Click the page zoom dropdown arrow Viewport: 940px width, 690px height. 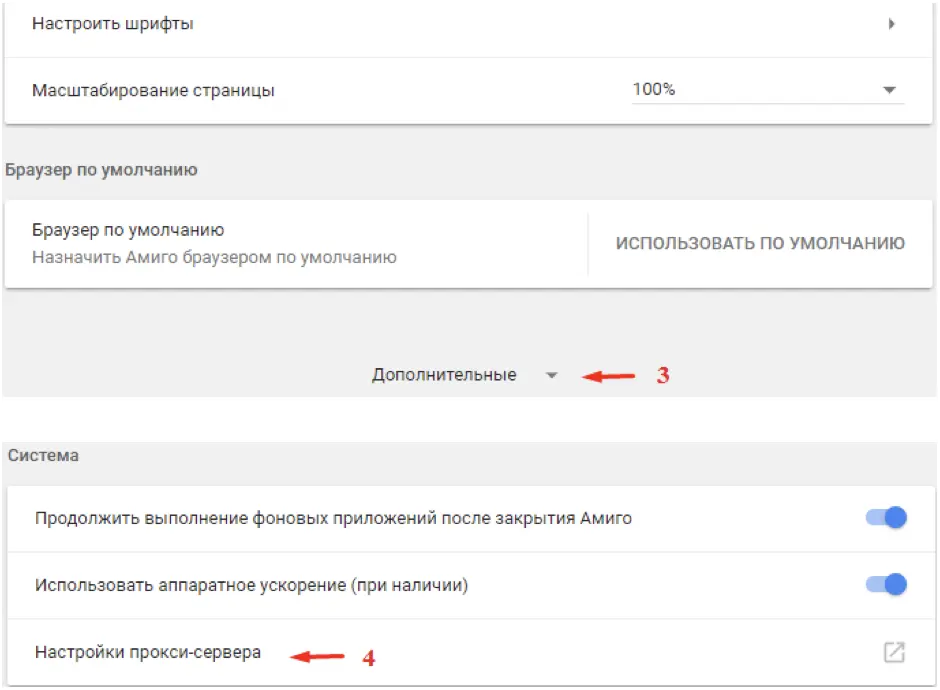[889, 90]
